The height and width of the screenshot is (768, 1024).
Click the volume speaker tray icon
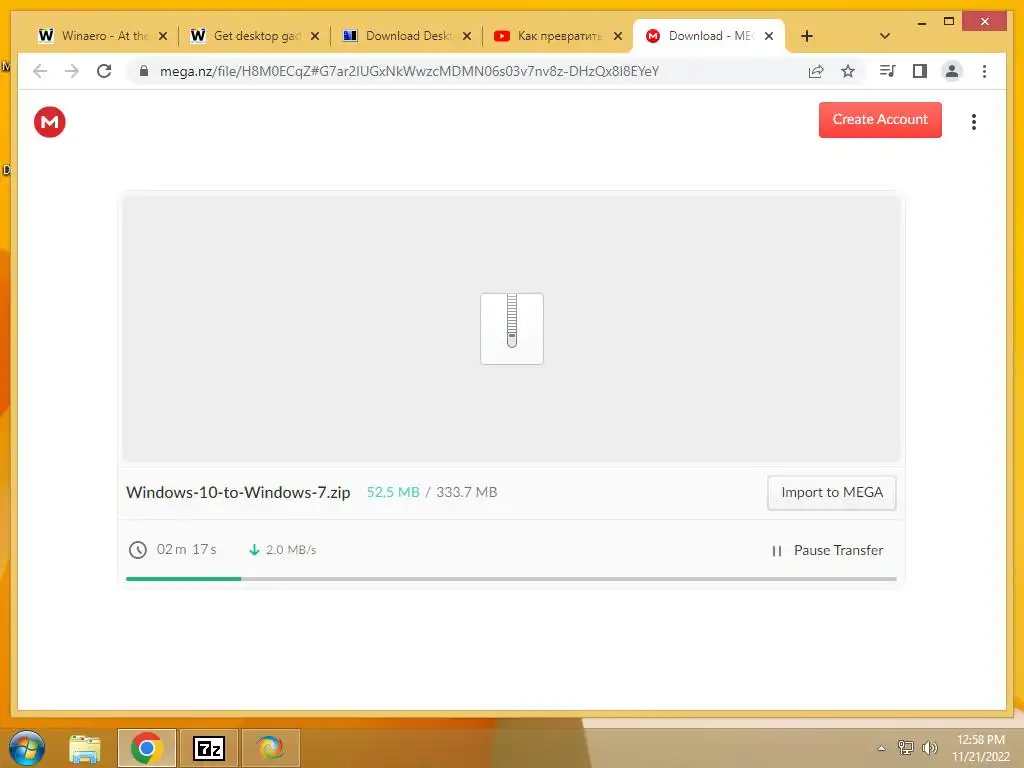(929, 748)
